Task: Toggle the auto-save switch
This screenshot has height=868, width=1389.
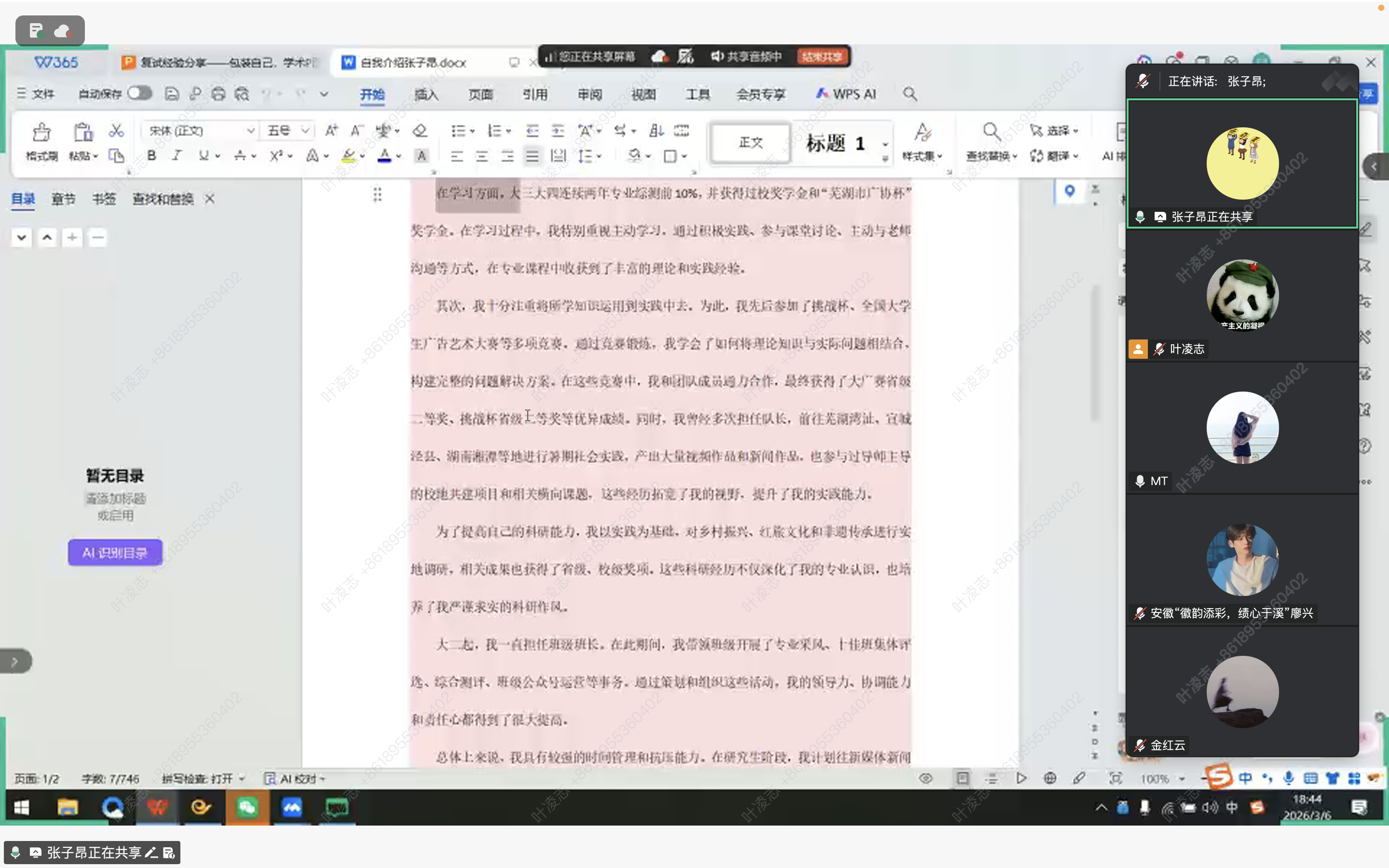Action: pyautogui.click(x=139, y=93)
